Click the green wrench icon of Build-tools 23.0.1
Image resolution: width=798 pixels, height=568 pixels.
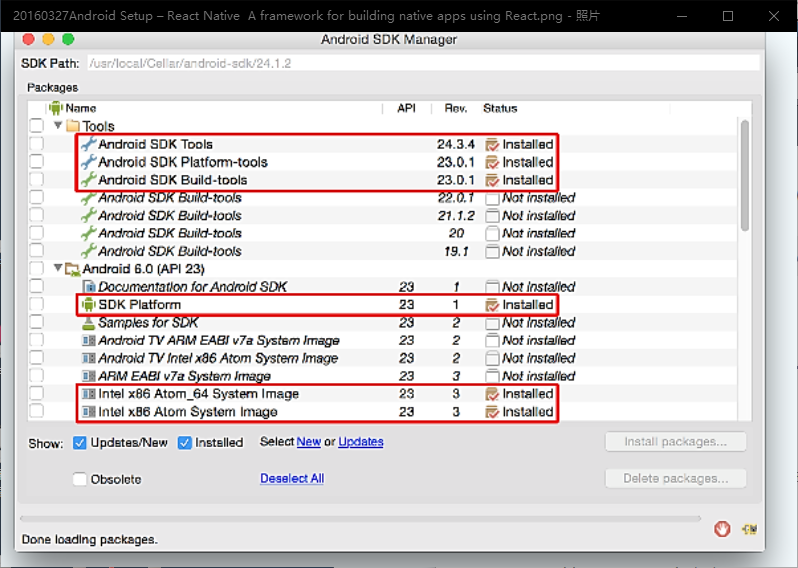pyautogui.click(x=89, y=180)
